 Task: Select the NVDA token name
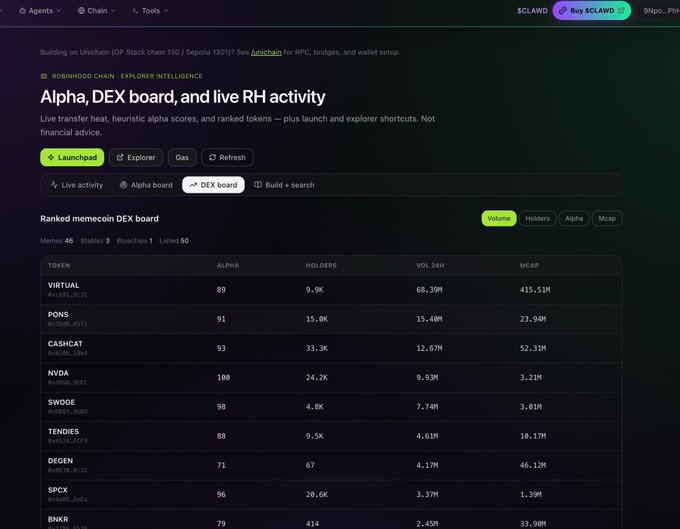click(x=58, y=373)
